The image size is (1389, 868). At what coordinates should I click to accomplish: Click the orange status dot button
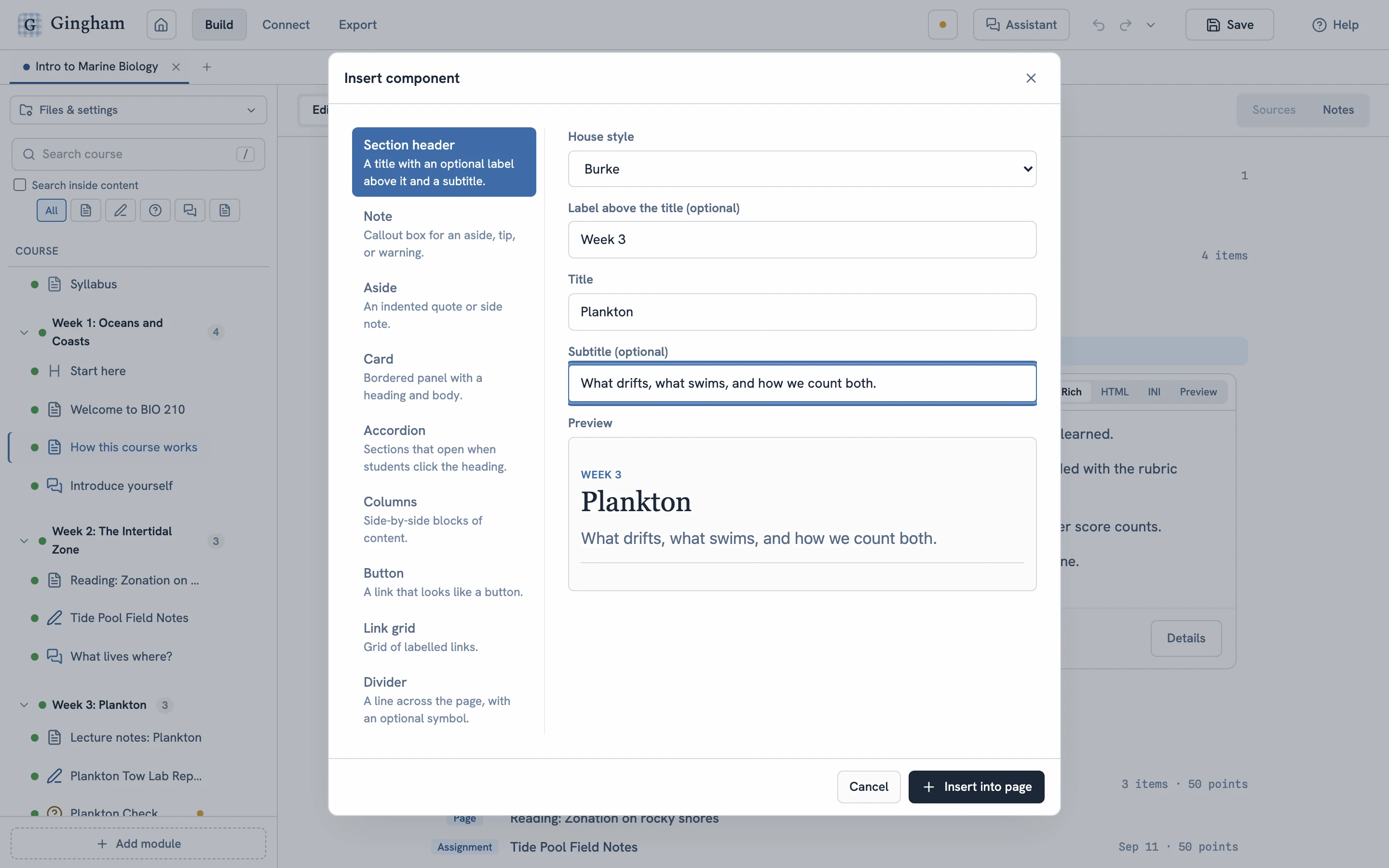[942, 25]
